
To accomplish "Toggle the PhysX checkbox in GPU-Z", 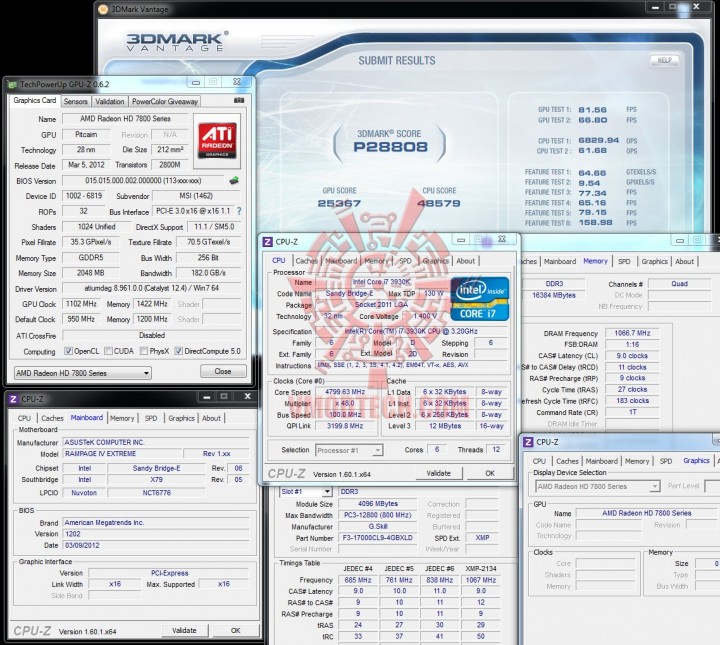I will (144, 351).
